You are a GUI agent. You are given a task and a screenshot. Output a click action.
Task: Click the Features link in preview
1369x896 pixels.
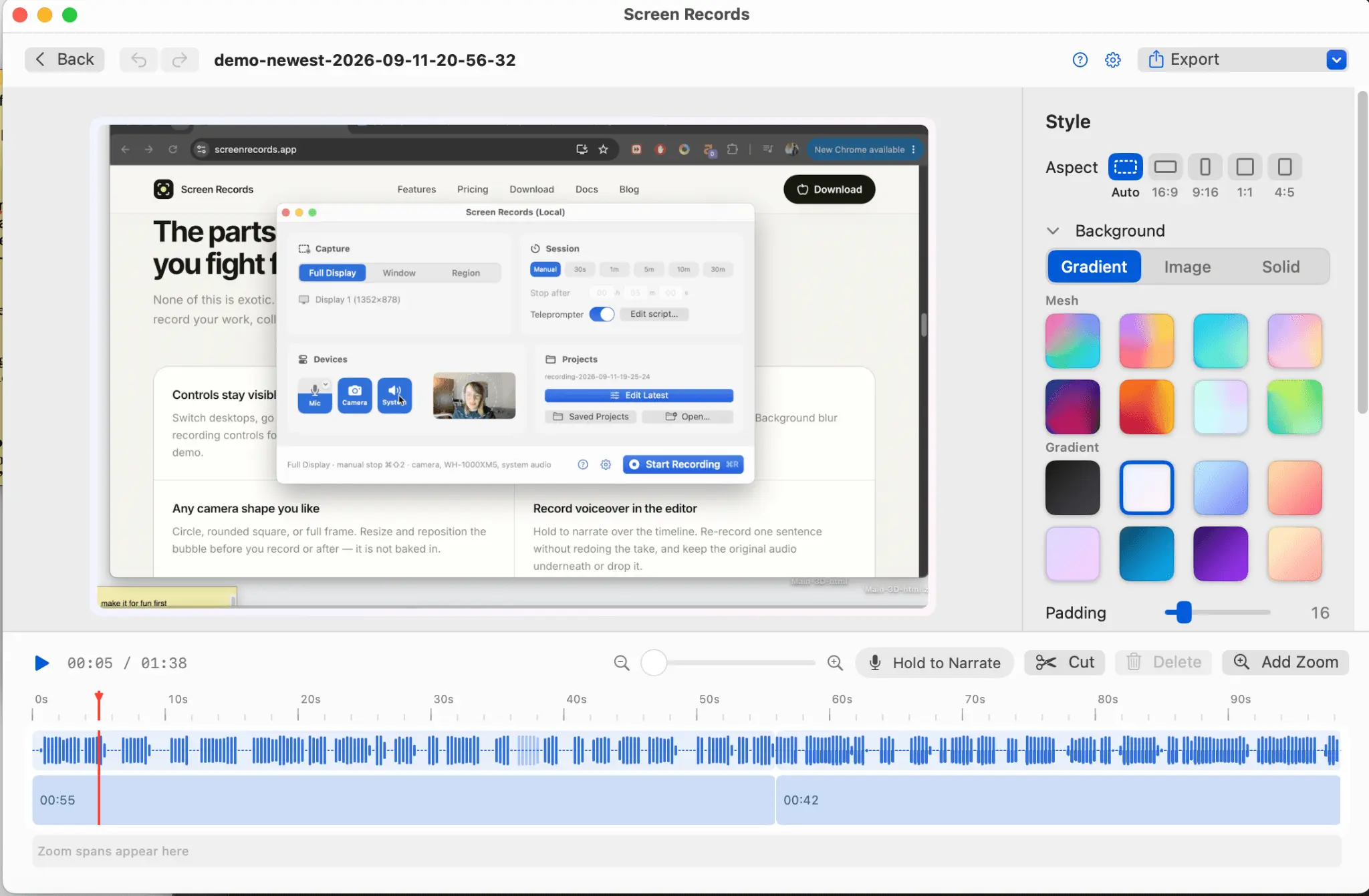(x=416, y=189)
